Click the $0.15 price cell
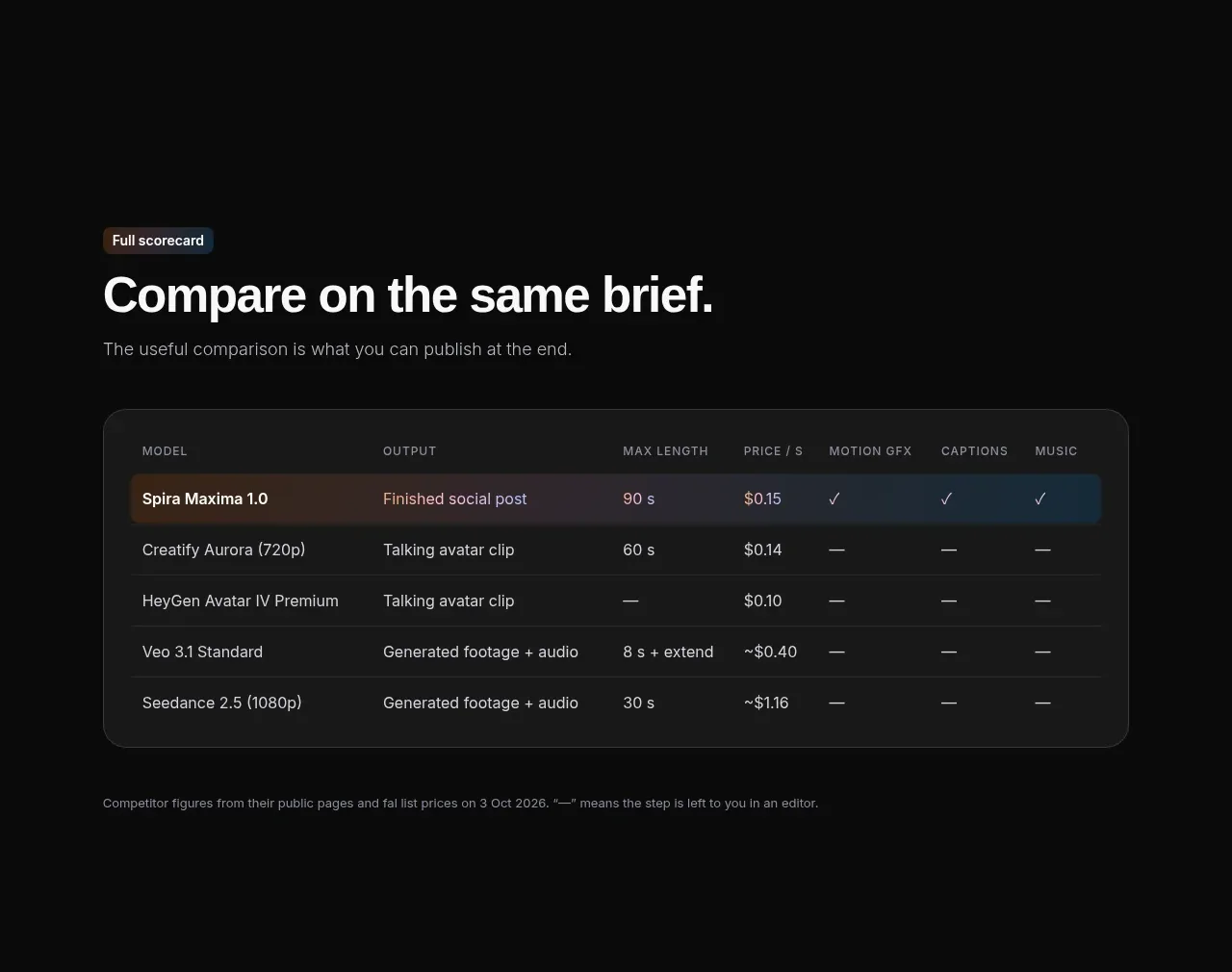Image resolution: width=1232 pixels, height=972 pixels. [762, 499]
